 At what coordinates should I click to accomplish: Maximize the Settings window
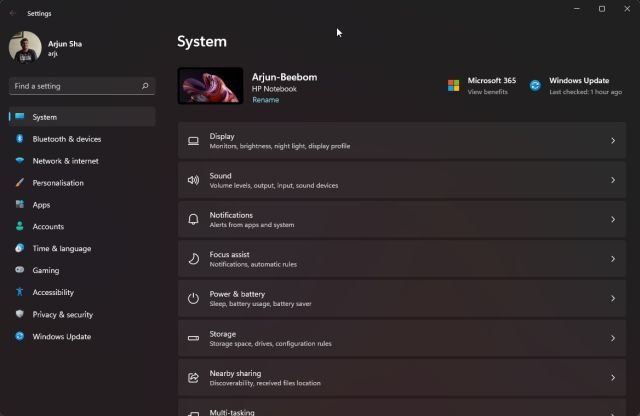point(602,9)
